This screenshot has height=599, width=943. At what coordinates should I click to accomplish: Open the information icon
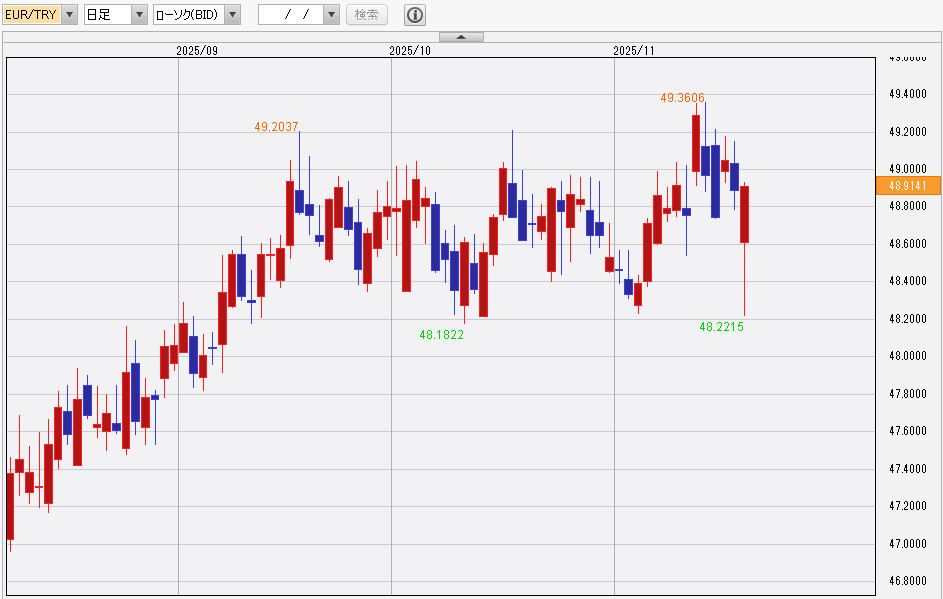point(415,14)
